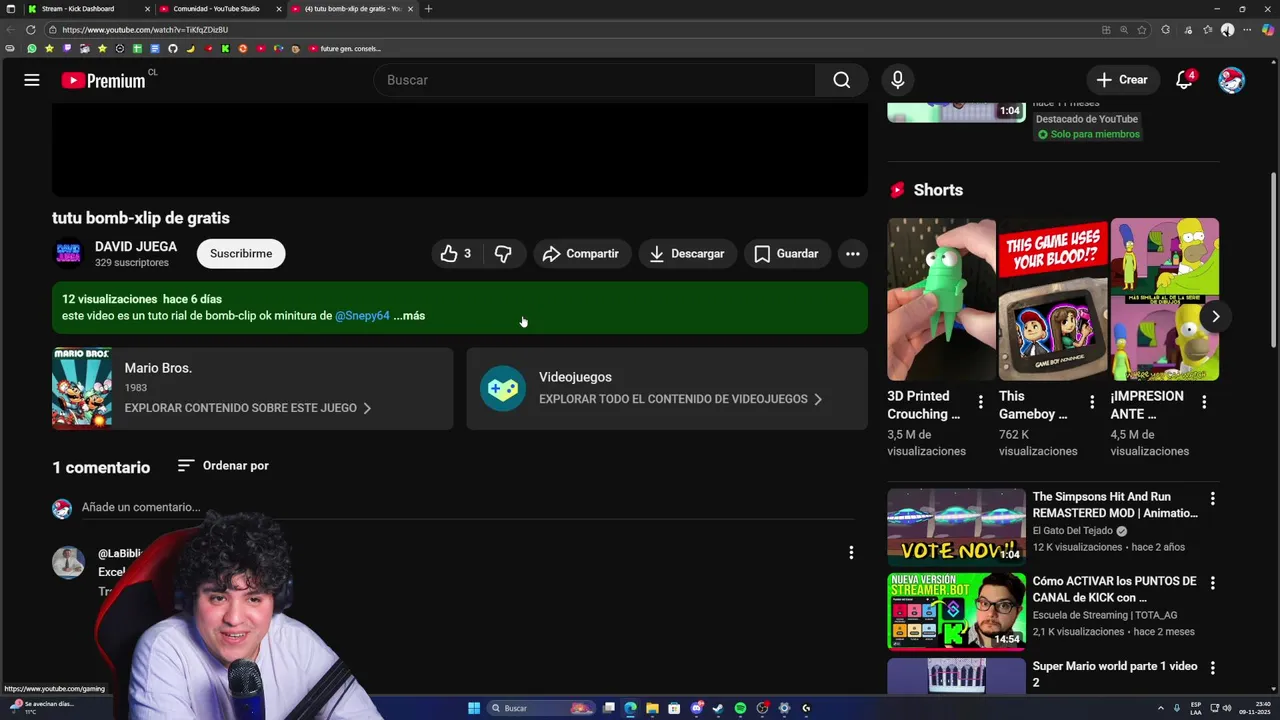Click the Suscribirme button
Image resolution: width=1280 pixels, height=720 pixels.
tap(241, 254)
